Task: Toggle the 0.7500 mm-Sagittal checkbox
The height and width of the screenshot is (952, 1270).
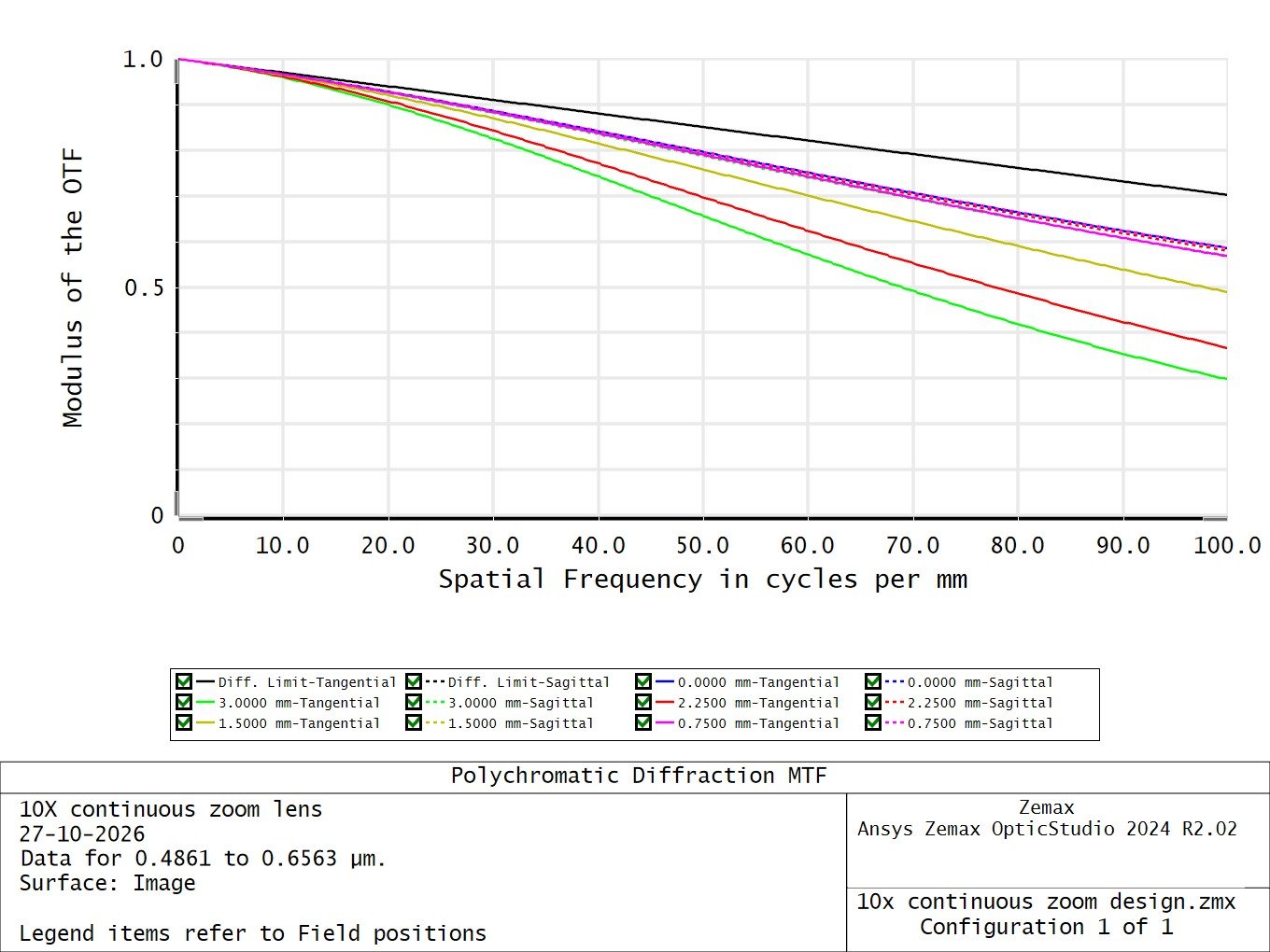Action: [873, 723]
